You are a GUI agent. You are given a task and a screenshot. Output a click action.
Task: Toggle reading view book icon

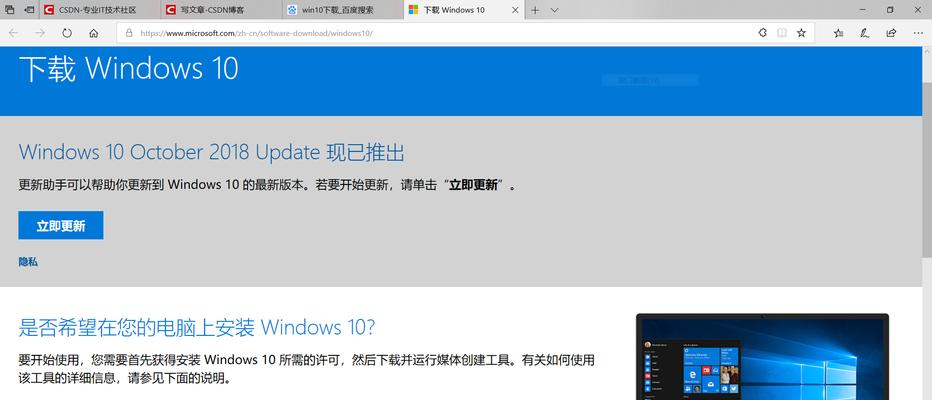tap(782, 33)
